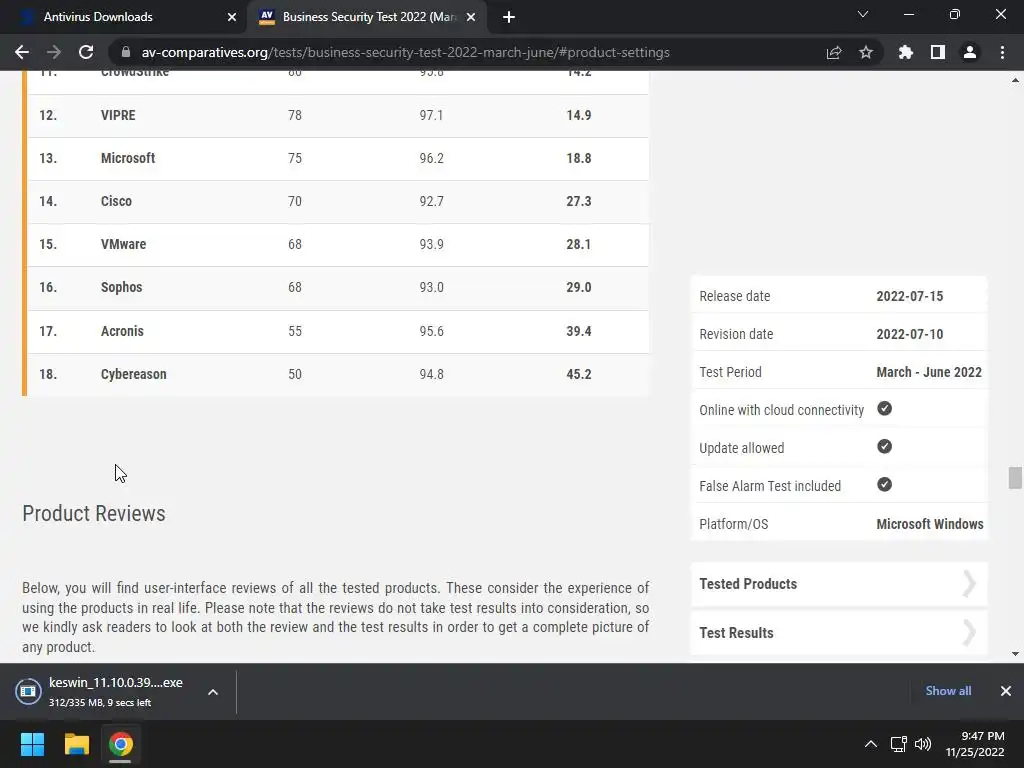Expand the Tested Products section

[x=839, y=584]
